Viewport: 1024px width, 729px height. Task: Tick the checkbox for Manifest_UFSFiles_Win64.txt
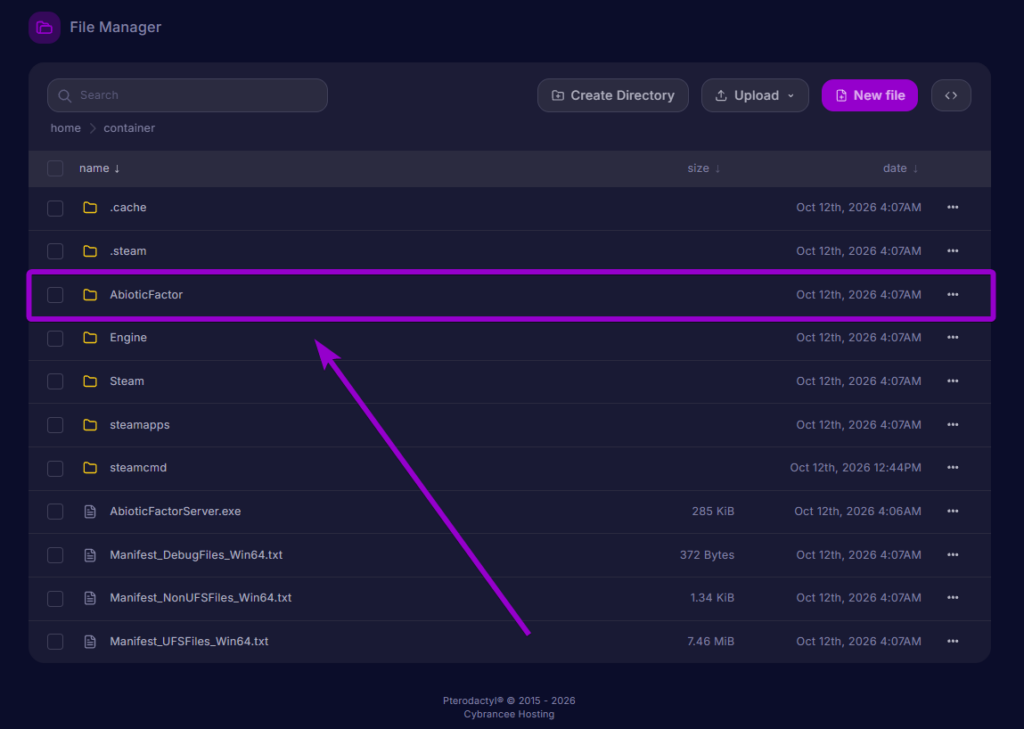pos(56,641)
